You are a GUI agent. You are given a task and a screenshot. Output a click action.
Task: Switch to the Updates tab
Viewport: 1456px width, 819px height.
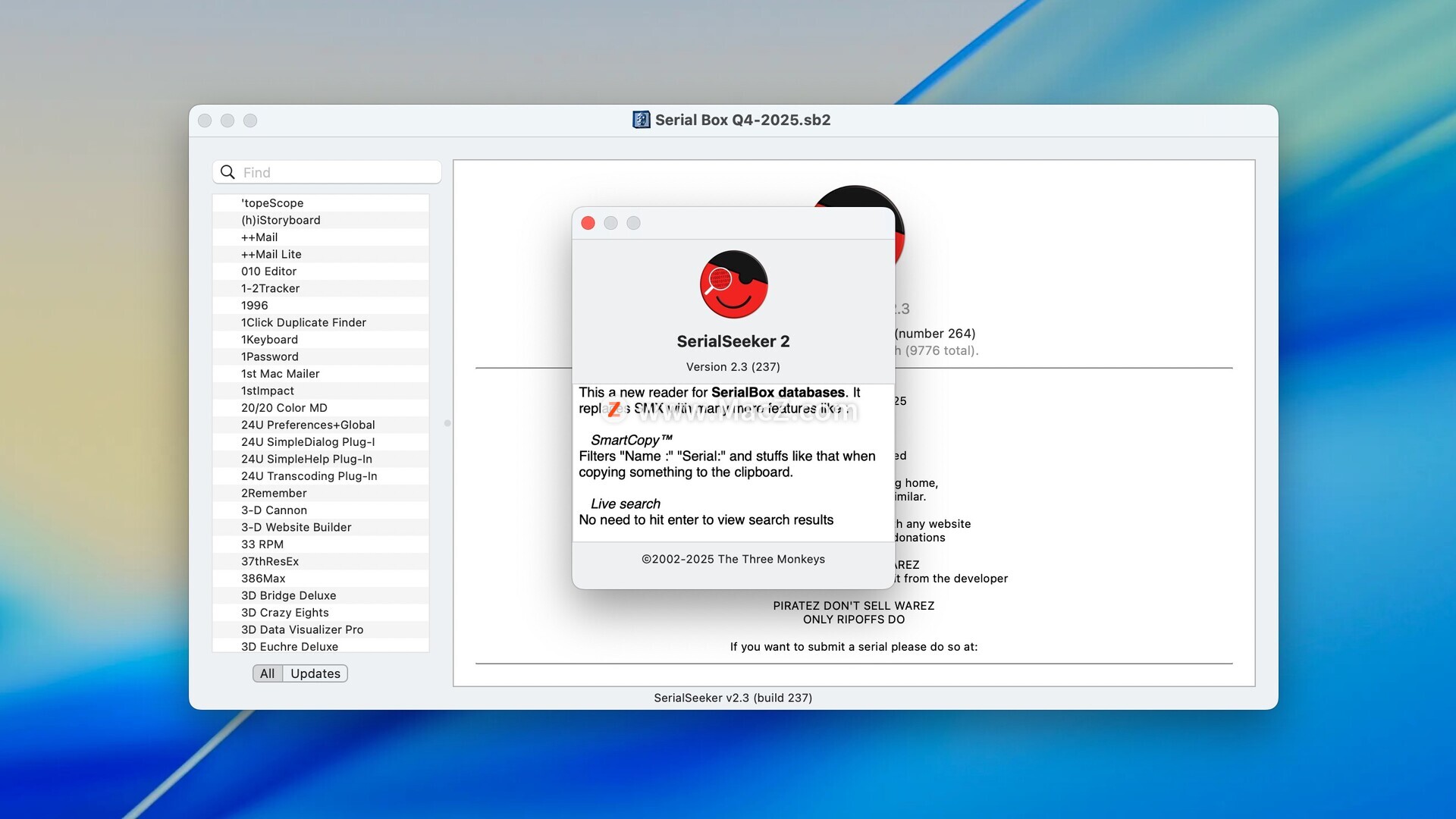click(x=315, y=673)
